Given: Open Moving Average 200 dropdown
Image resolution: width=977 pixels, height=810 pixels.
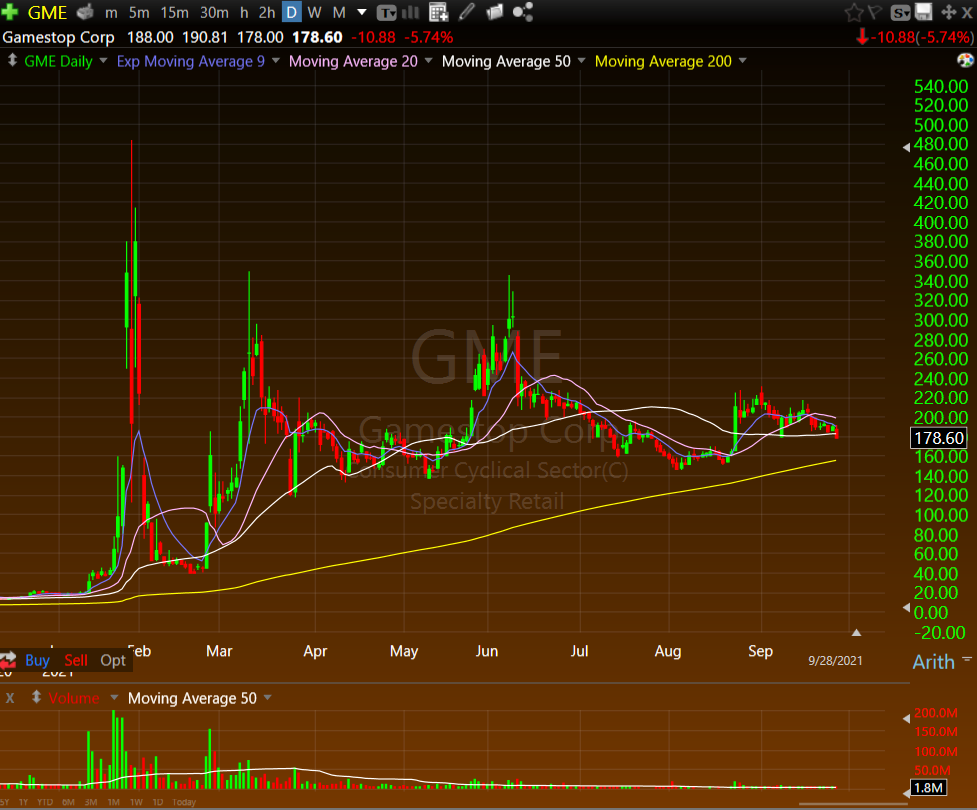Looking at the screenshot, I should 742,60.
